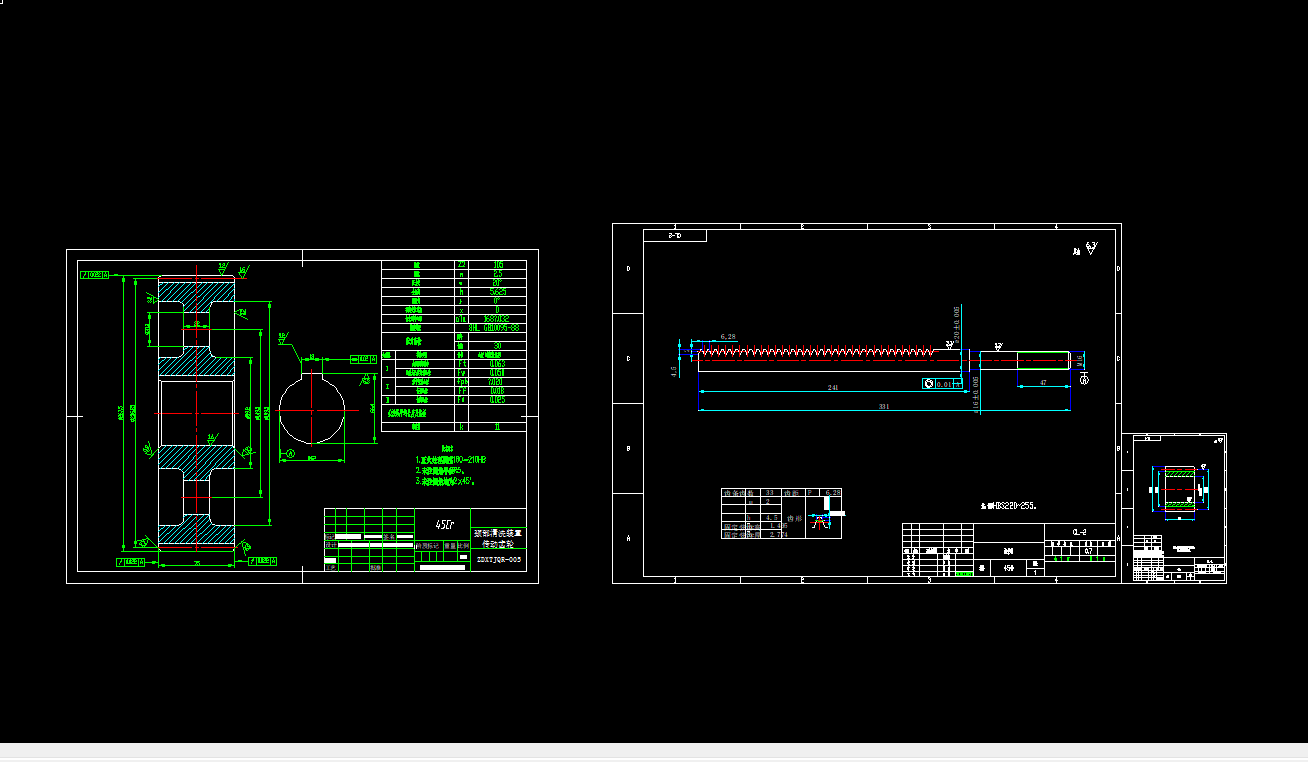The width and height of the screenshot is (1308, 762).
Task: Select the 331 overall length dimension
Action: 883,406
